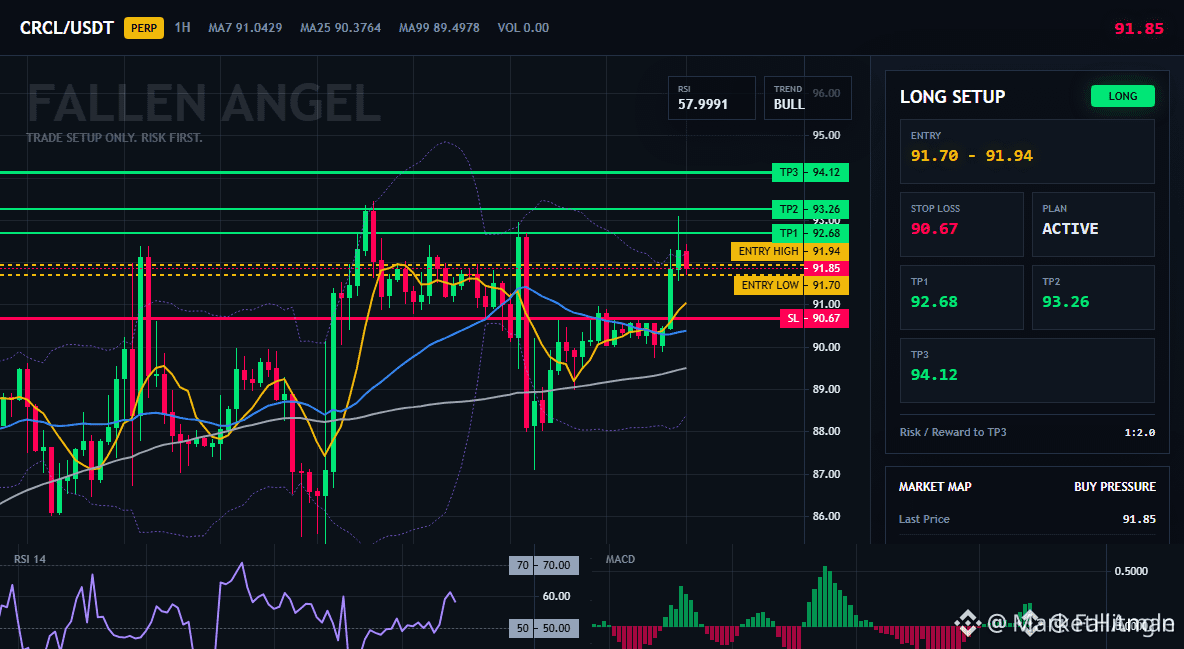The height and width of the screenshot is (649, 1184).
Task: Click the 1:2.0 ratio value
Action: tap(1139, 432)
